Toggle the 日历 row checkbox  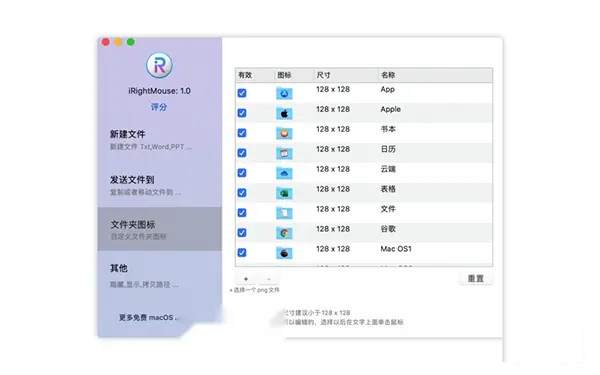click(x=242, y=153)
